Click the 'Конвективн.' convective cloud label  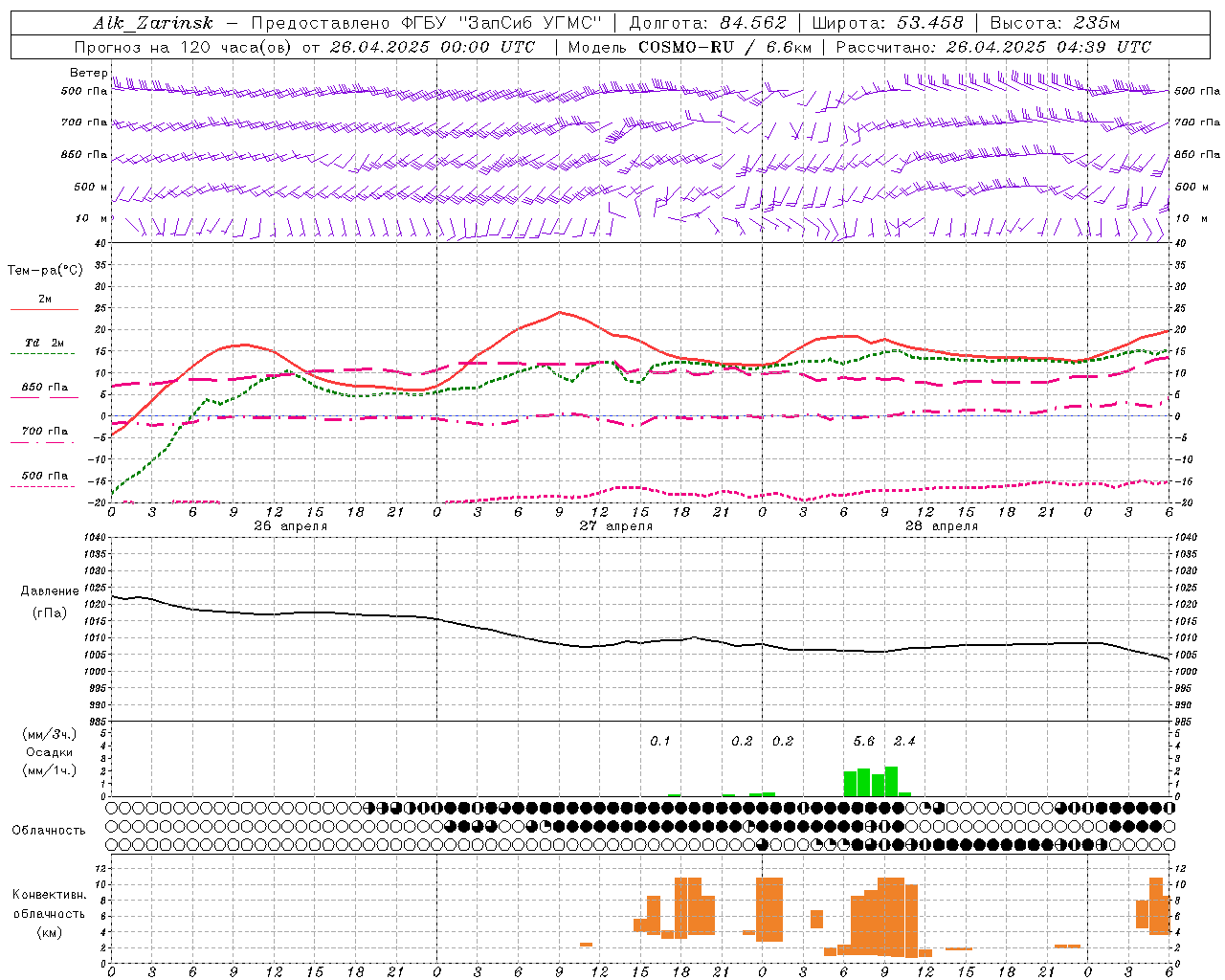point(49,895)
